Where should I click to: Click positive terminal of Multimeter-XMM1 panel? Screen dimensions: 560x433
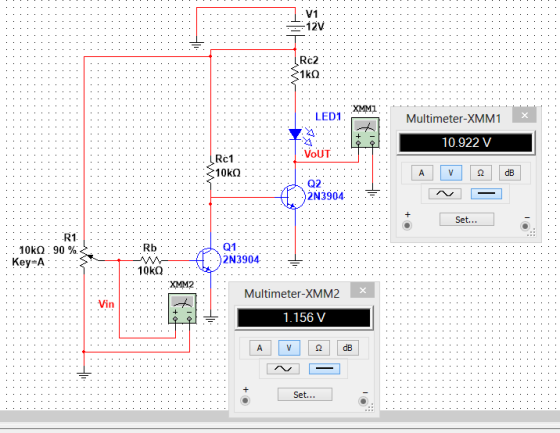pos(407,225)
